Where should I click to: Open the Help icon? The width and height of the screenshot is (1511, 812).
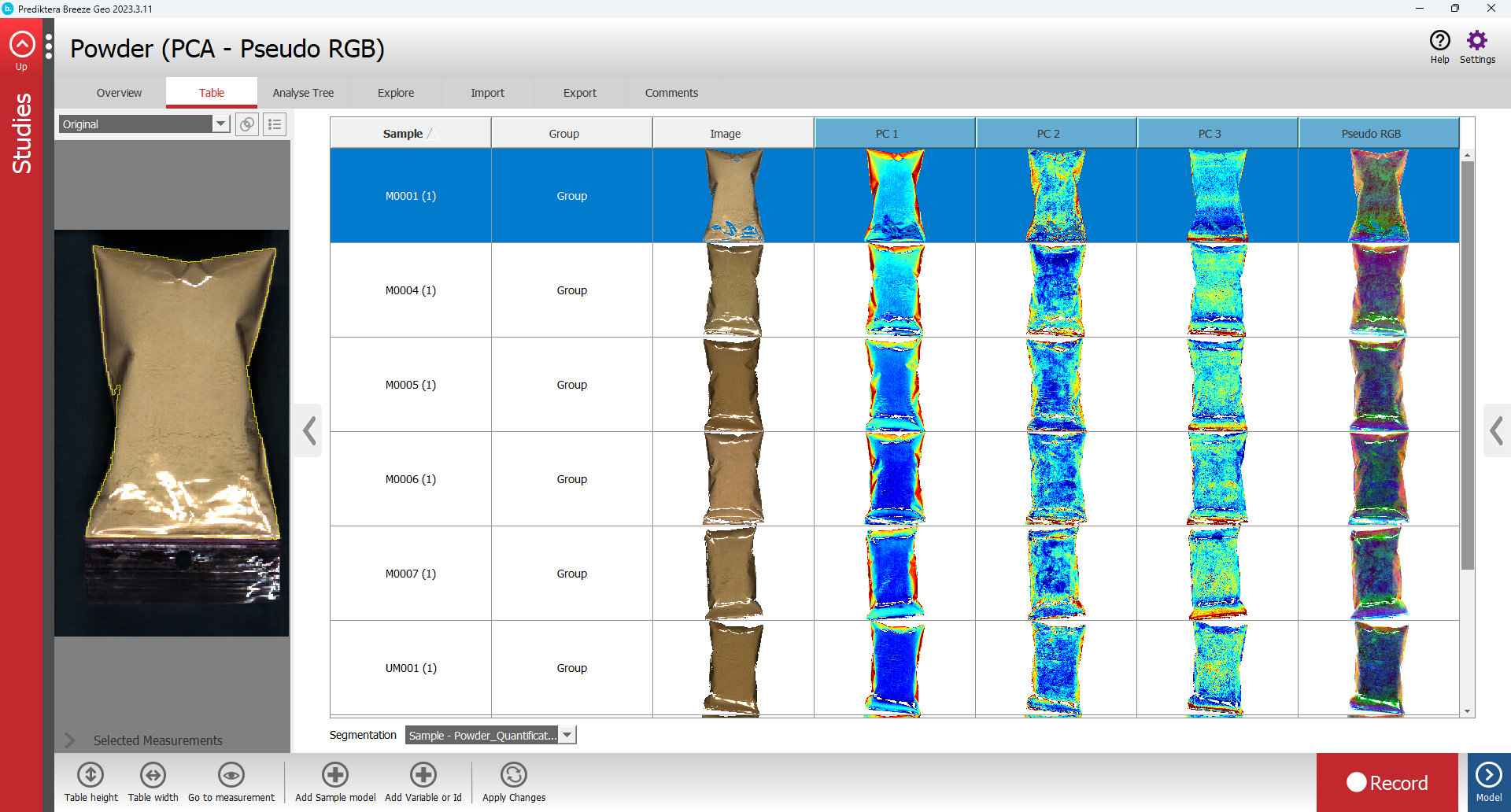click(x=1439, y=41)
